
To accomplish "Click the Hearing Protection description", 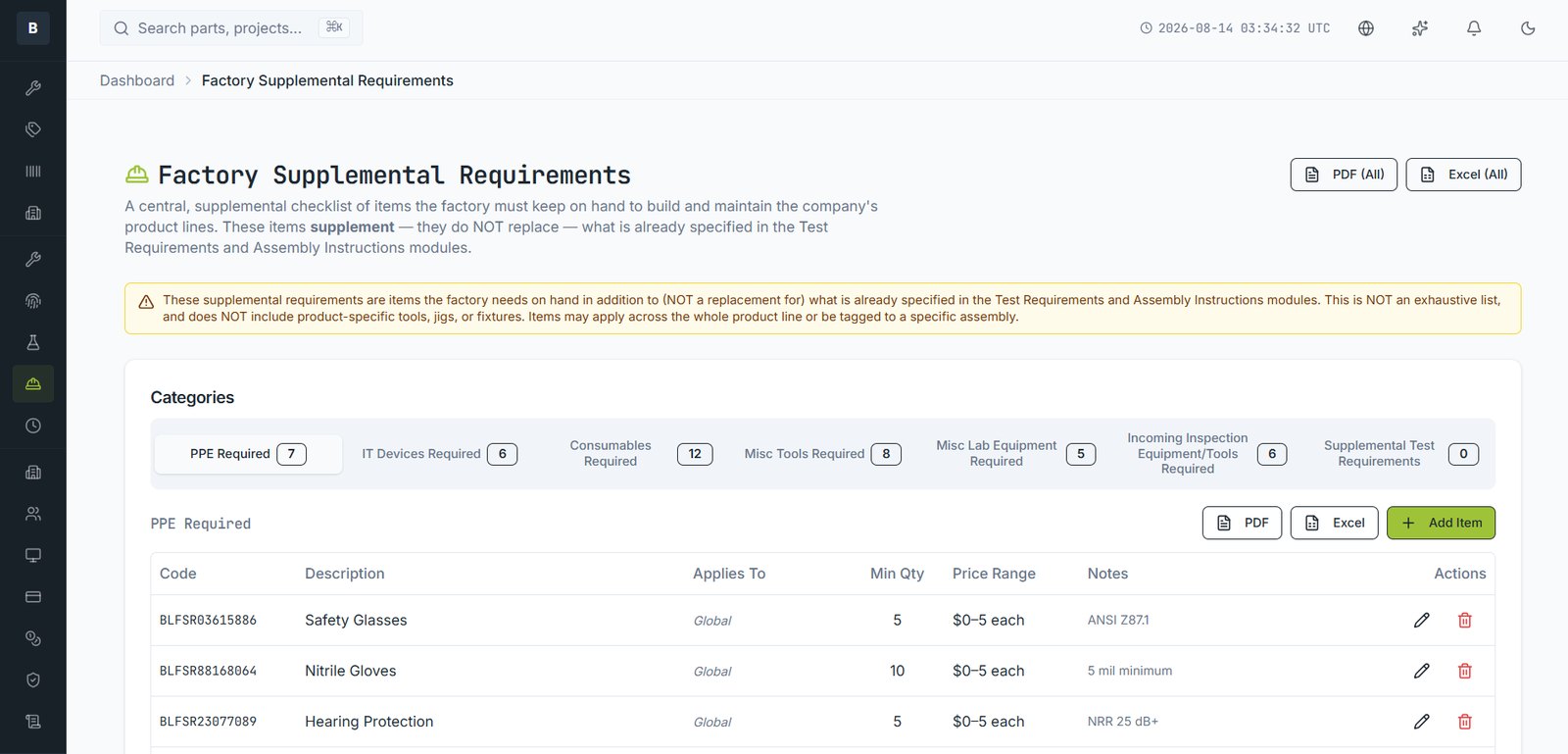I will point(369,722).
